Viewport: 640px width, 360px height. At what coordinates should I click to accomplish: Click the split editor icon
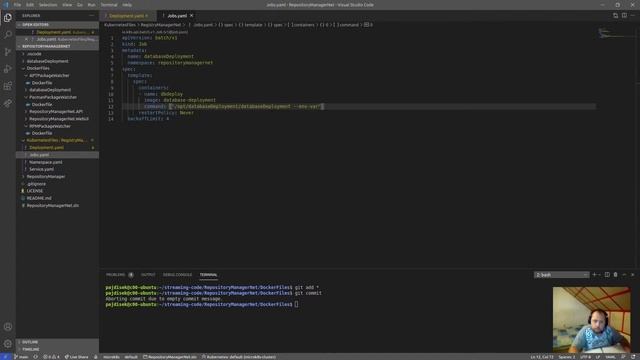point(624,16)
